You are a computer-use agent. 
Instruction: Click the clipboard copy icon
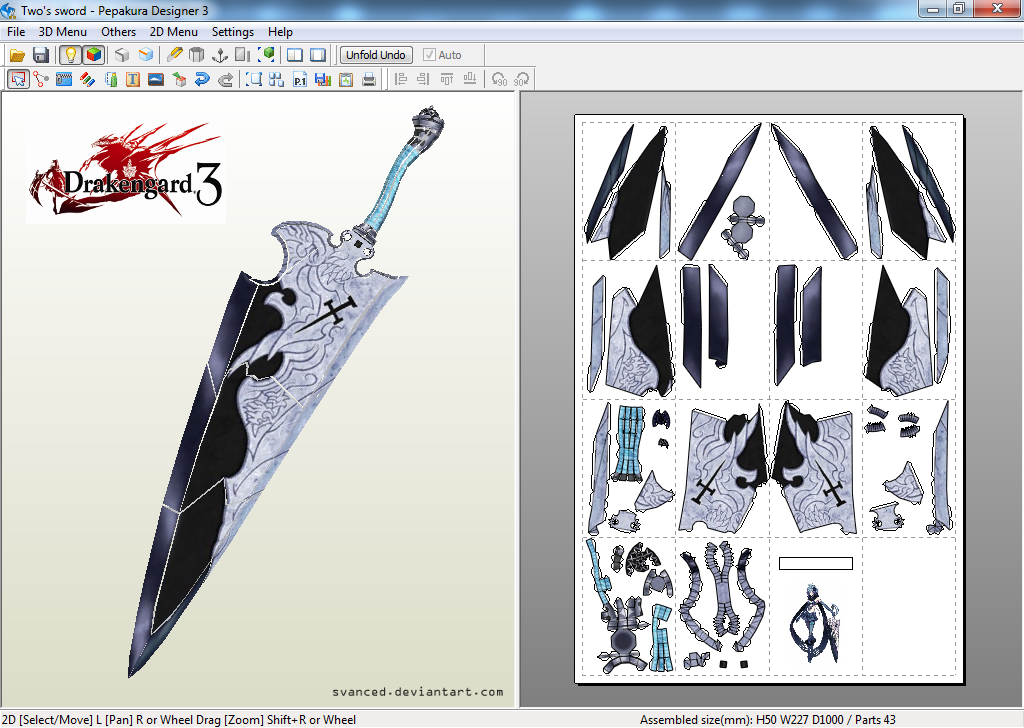[346, 80]
